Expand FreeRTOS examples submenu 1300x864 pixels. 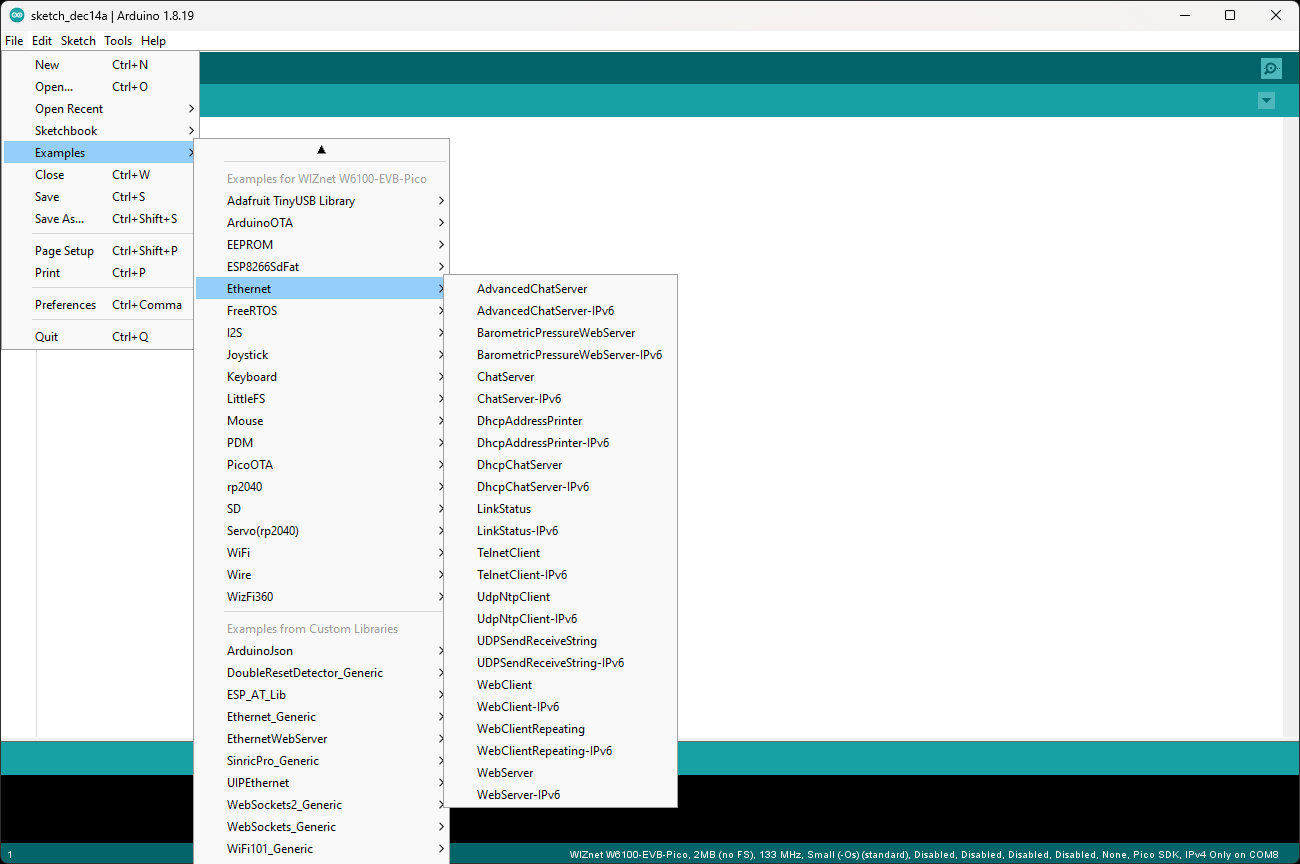(322, 311)
